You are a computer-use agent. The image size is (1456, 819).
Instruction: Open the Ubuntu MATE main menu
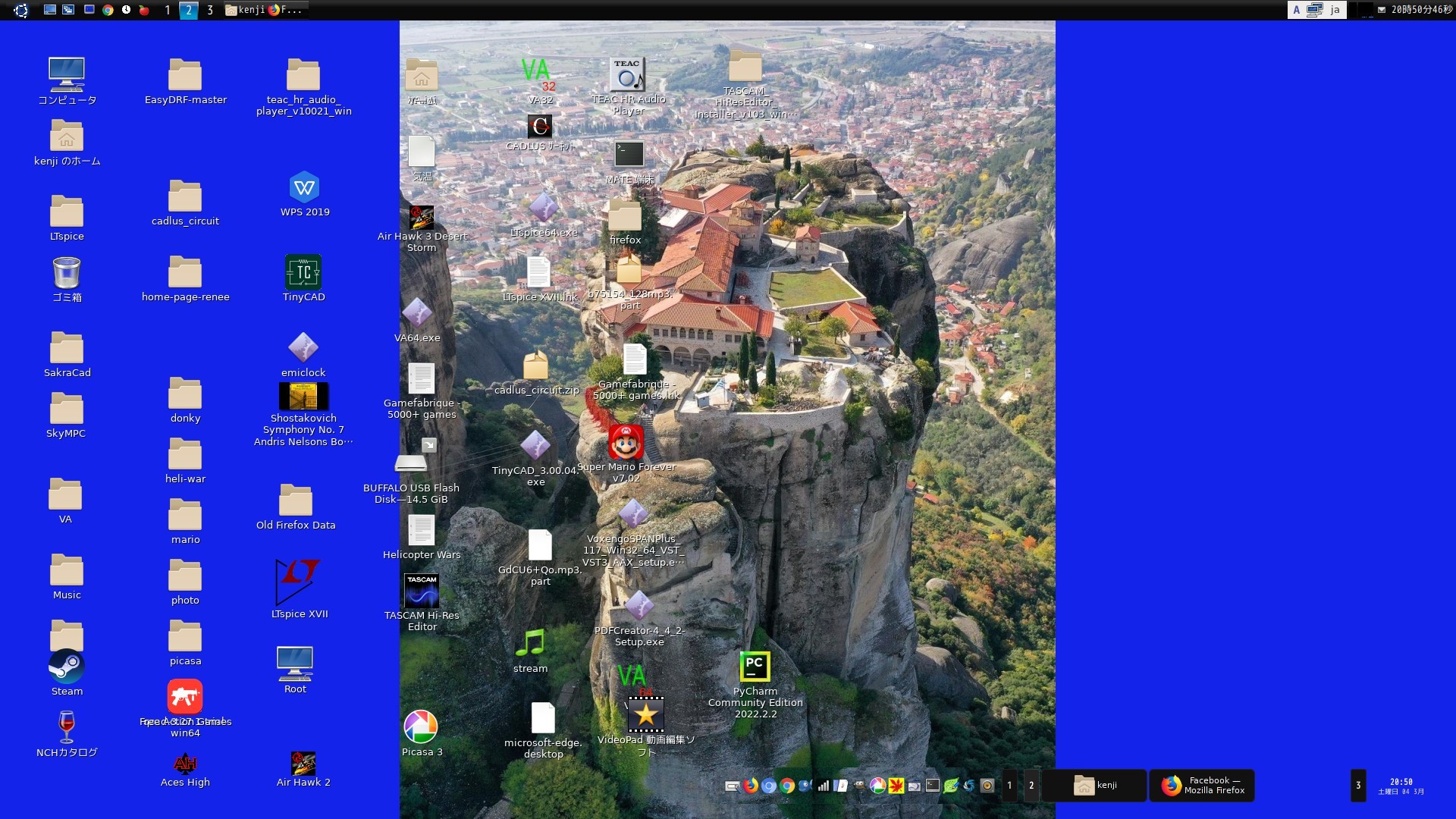20,10
